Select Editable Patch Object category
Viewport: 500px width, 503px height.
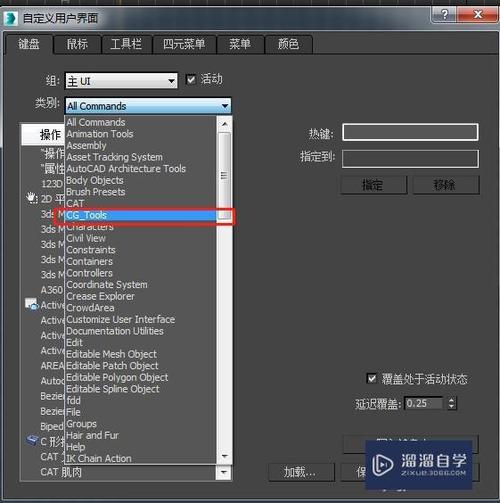[x=112, y=366]
